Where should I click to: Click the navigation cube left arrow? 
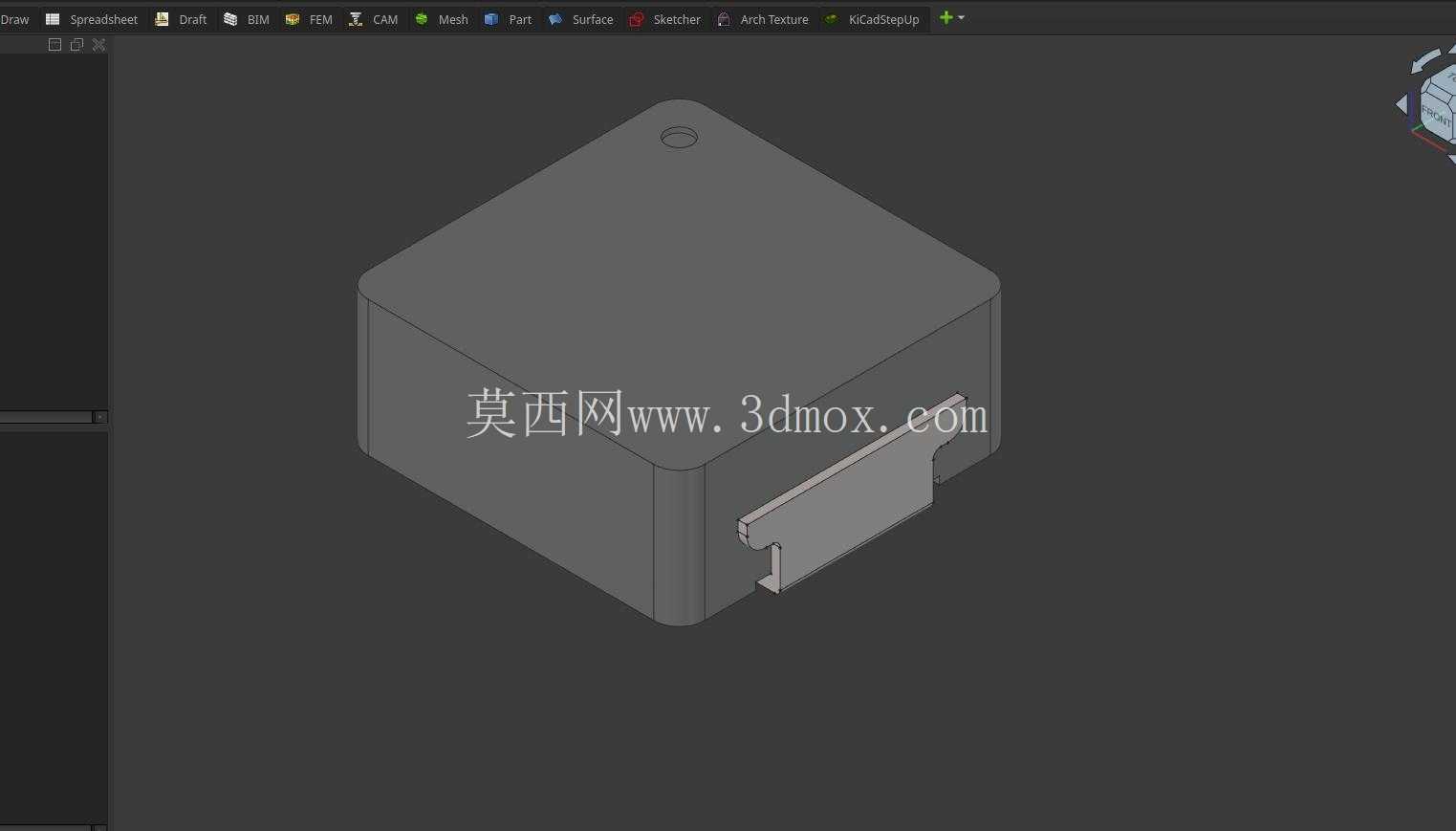[1402, 104]
